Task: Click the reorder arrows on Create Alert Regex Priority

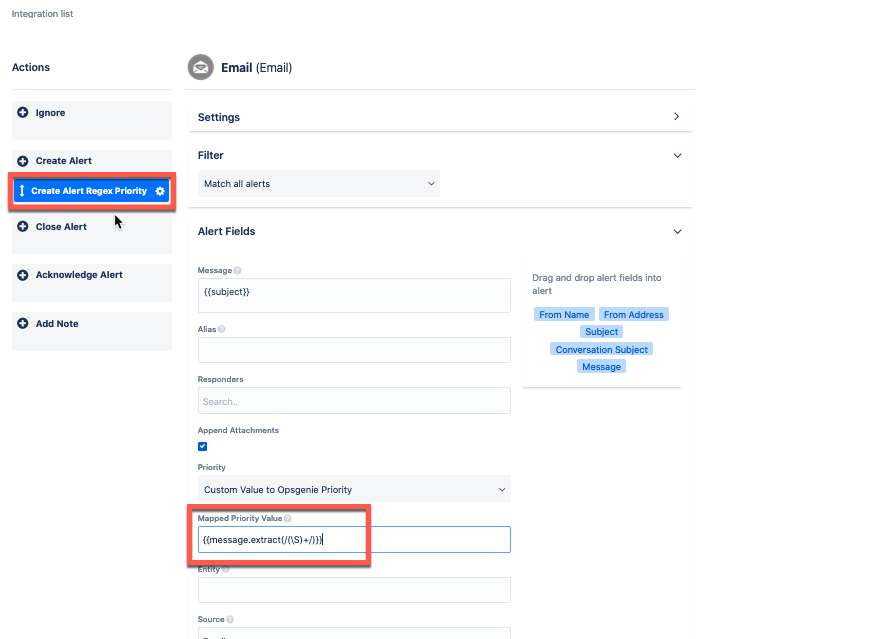Action: pos(22,191)
